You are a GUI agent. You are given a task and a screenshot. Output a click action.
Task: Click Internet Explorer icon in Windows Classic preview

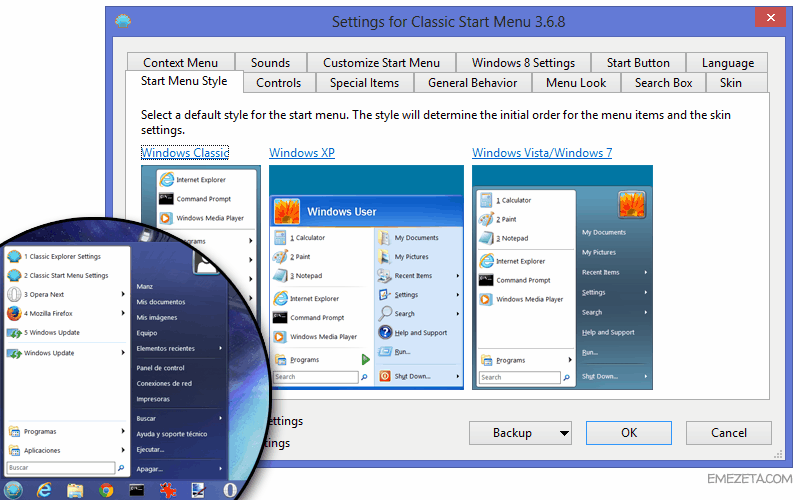166,179
